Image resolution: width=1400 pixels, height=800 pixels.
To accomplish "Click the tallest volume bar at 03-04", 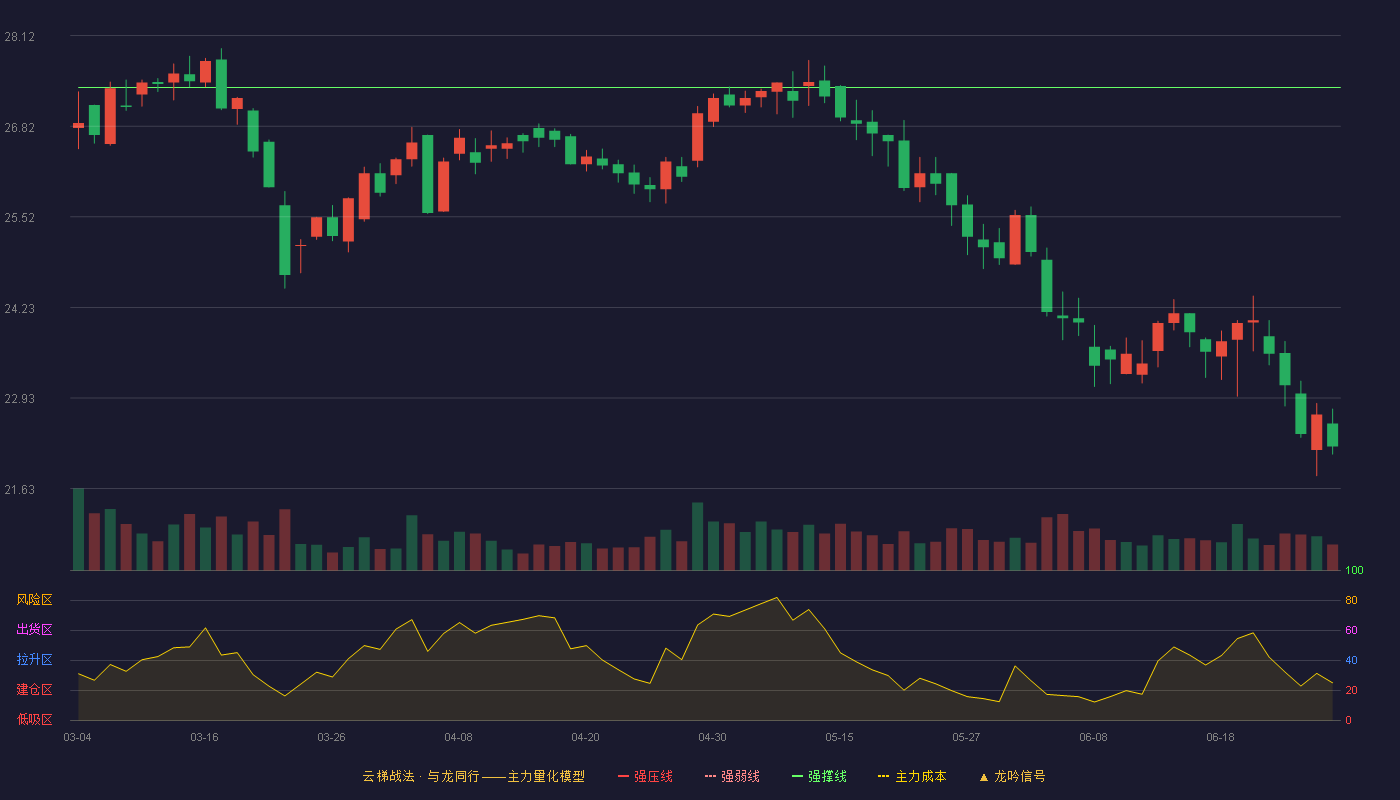I will point(78,529).
